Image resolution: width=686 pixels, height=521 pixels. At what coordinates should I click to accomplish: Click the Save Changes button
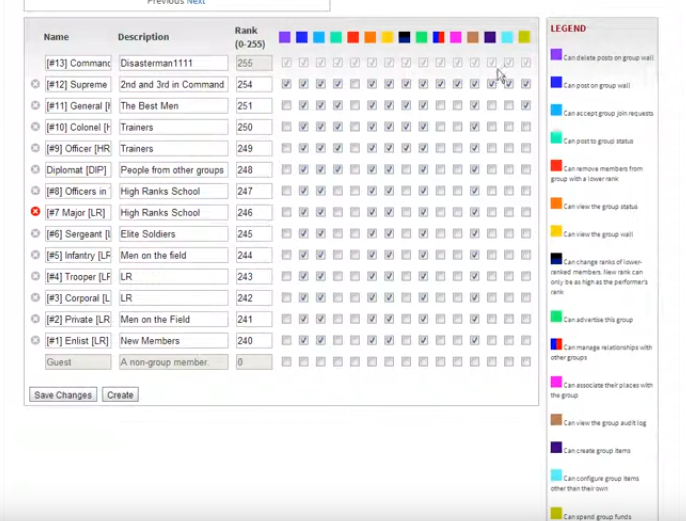coord(63,395)
